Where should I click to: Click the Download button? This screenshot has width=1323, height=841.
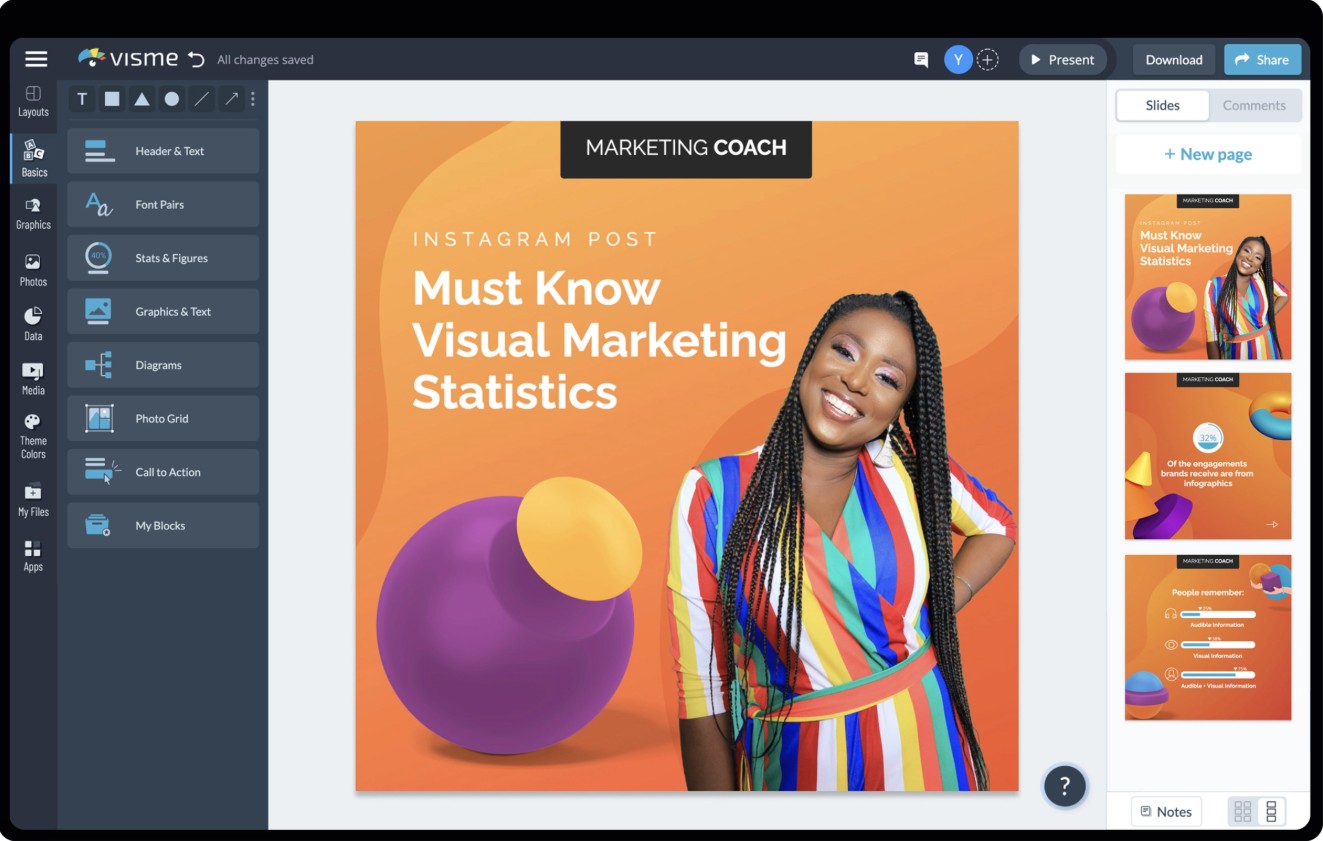pos(1173,60)
